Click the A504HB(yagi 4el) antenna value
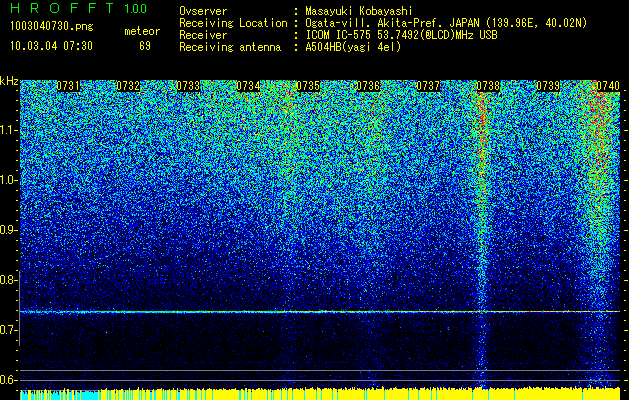This screenshot has height=400, width=629. [x=353, y=47]
